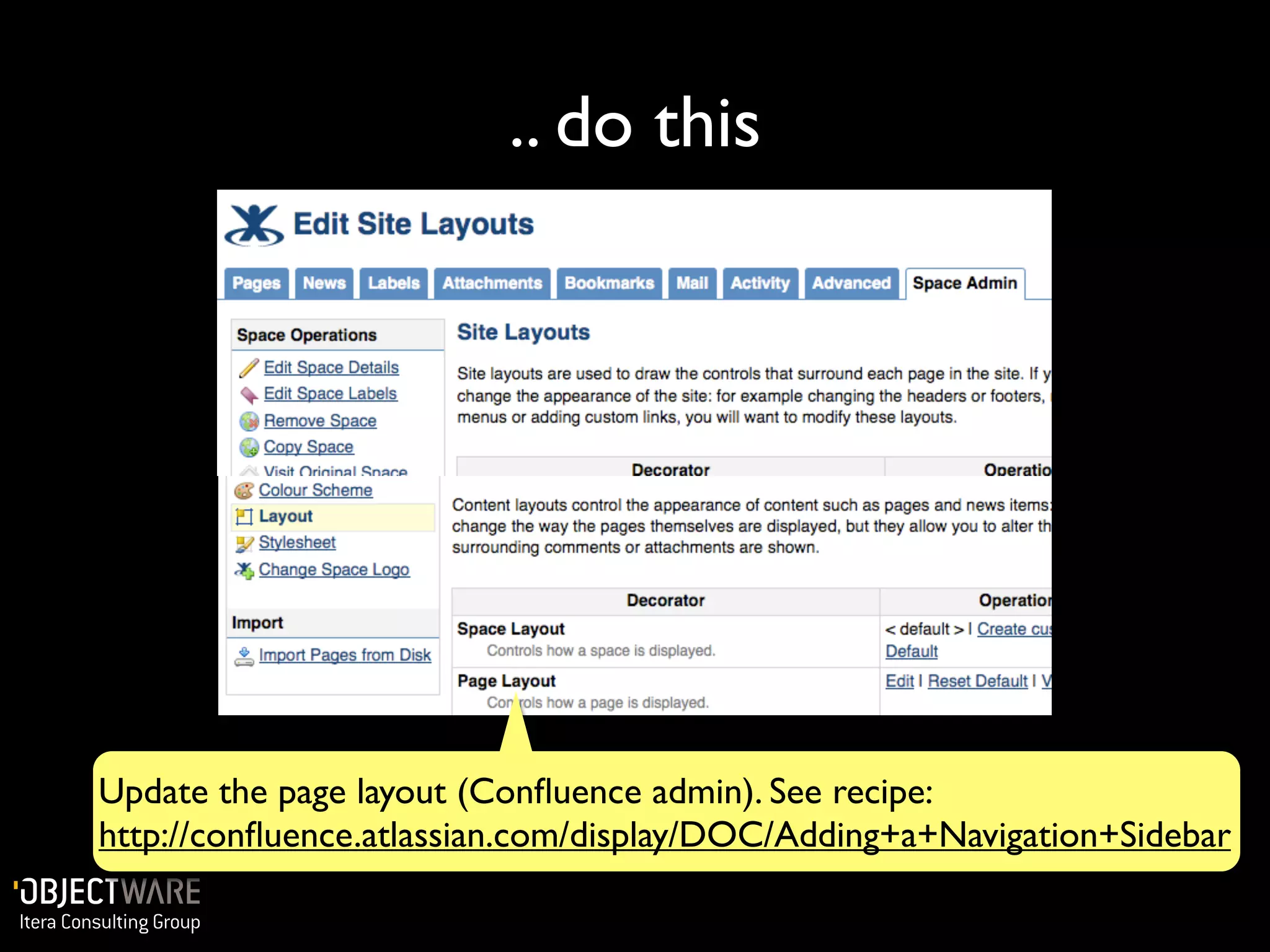Open the Pages tab
Screen dimensions: 1270x952
click(256, 283)
